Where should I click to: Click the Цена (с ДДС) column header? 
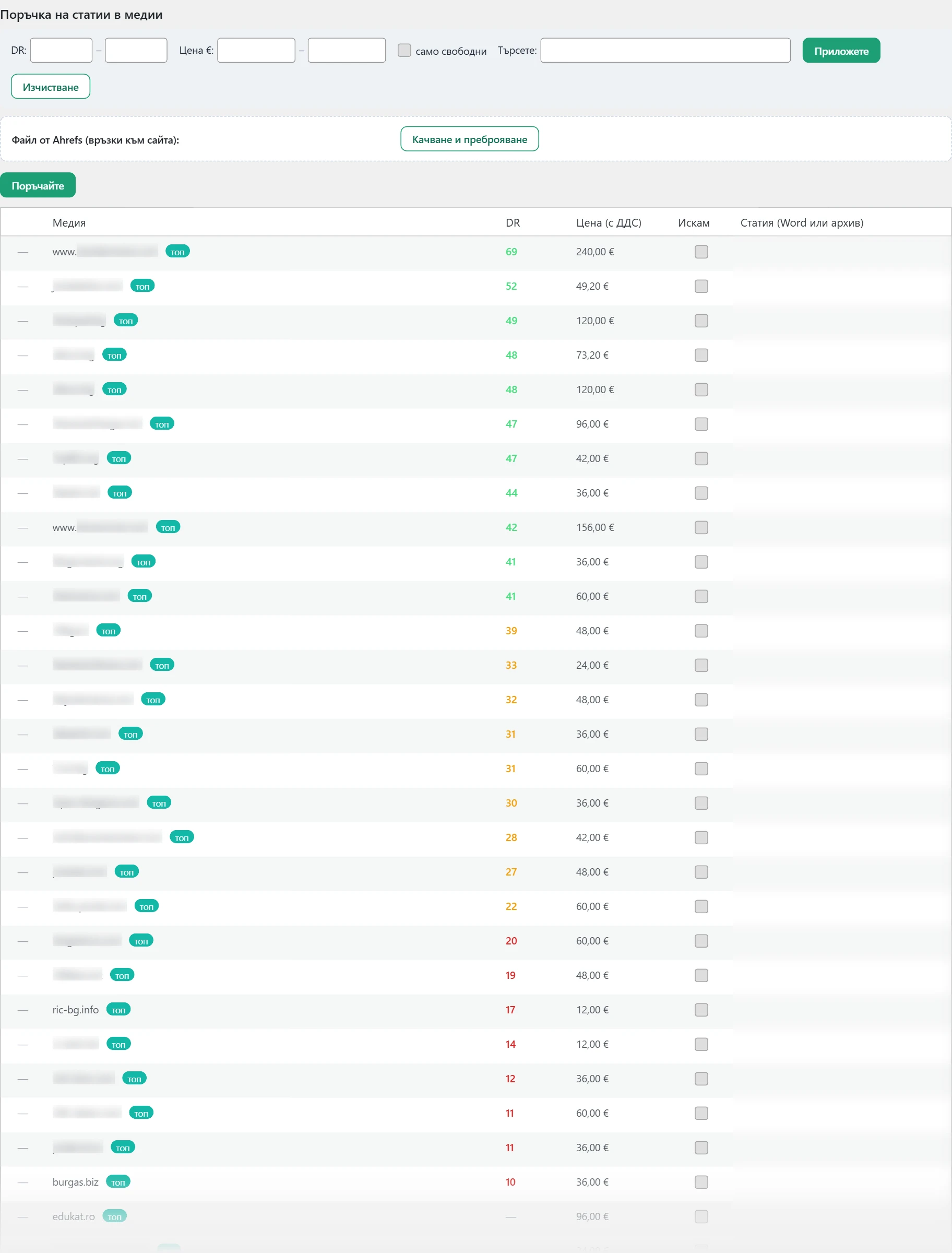pos(609,223)
